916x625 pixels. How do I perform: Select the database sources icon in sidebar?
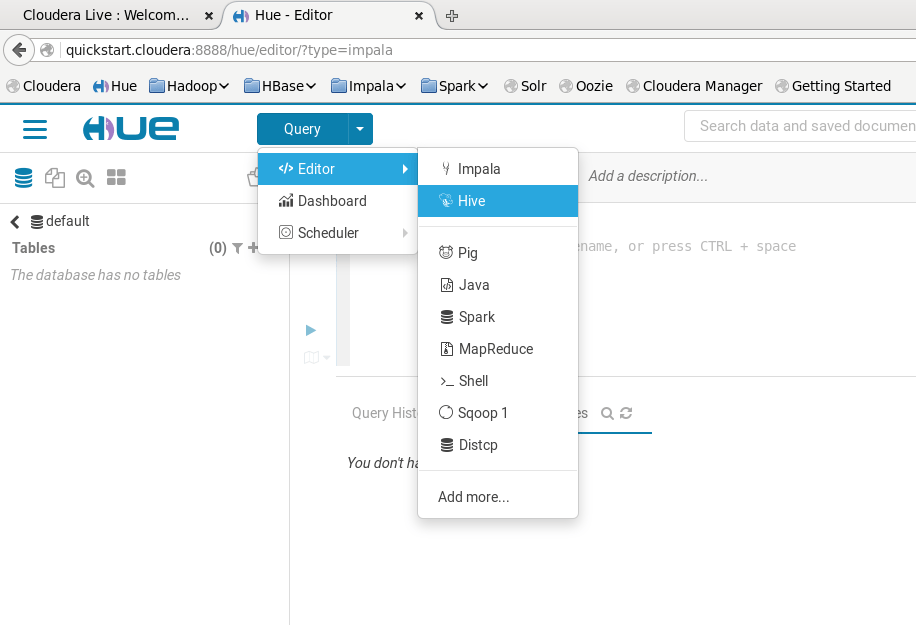[23, 177]
